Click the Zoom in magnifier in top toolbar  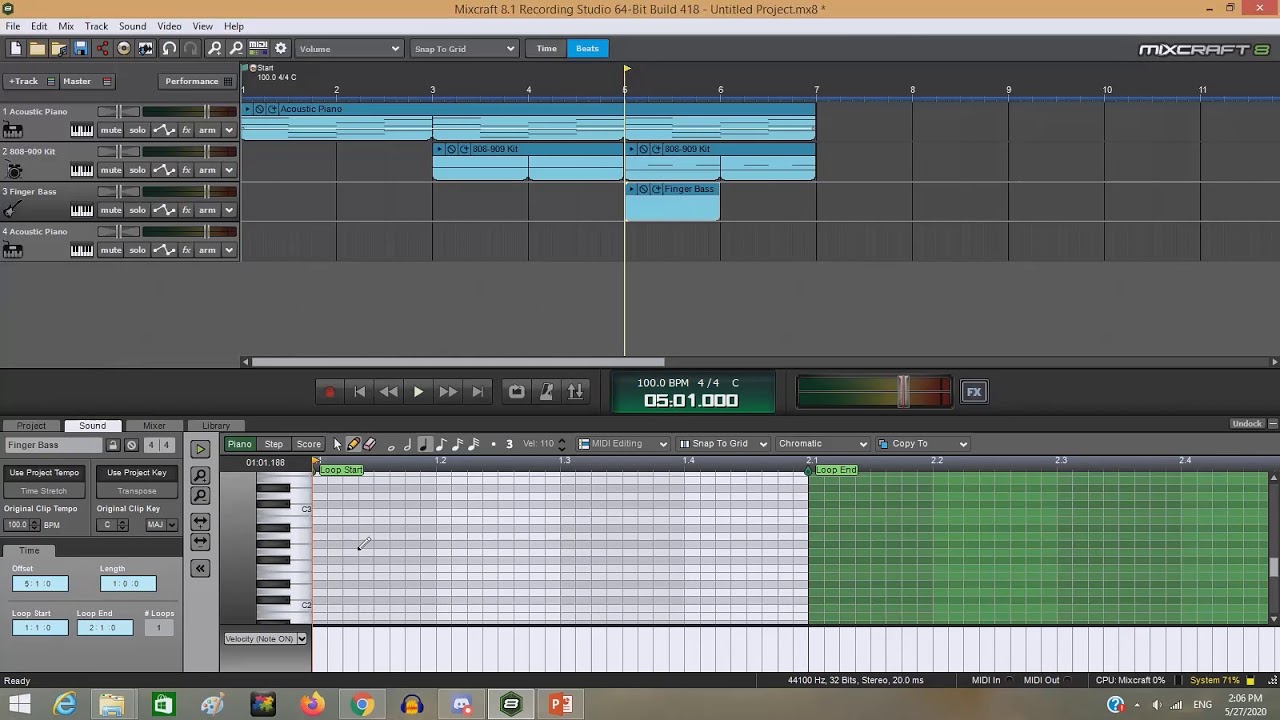[215, 48]
